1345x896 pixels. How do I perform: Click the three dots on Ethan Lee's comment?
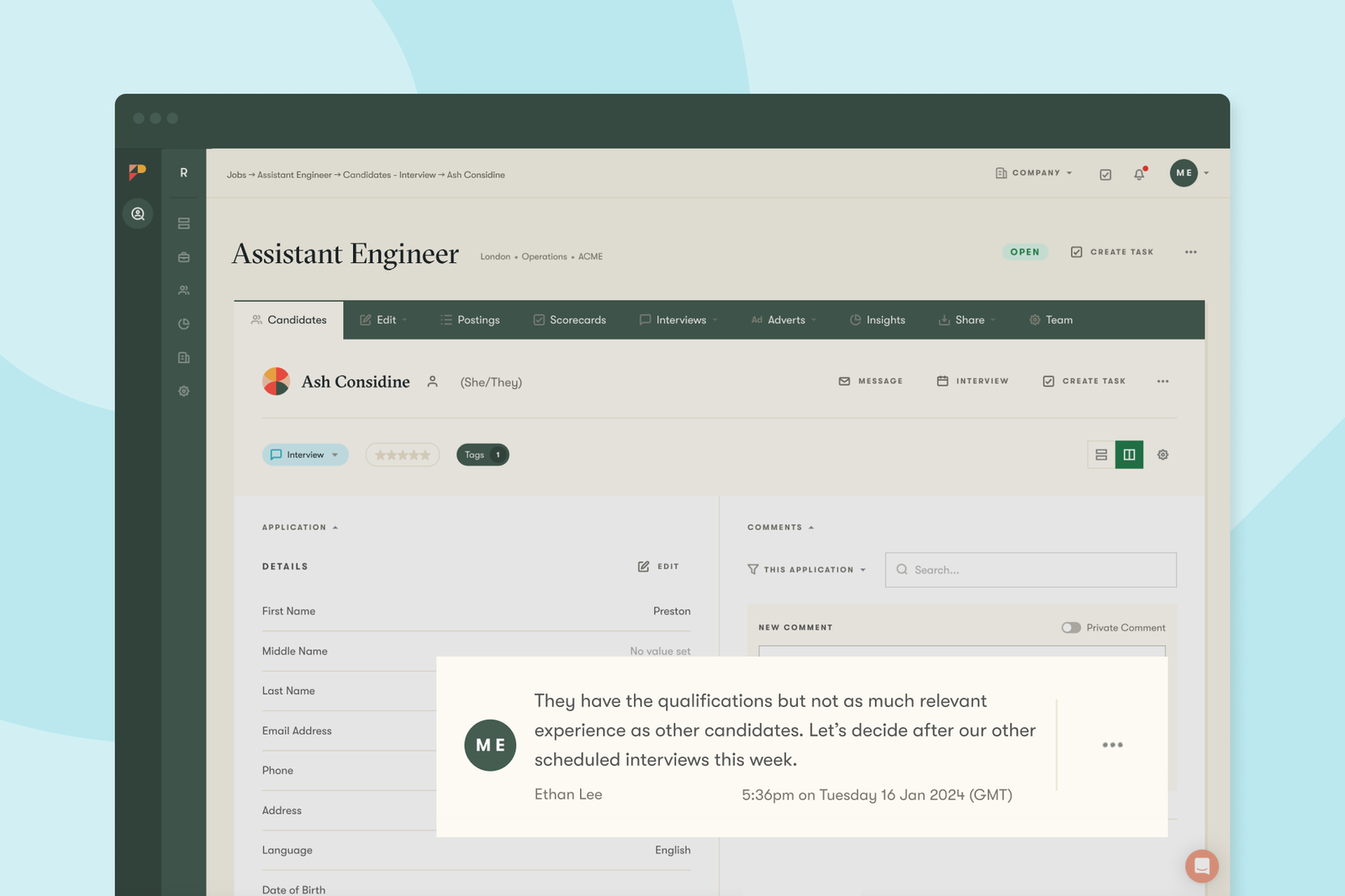pos(1112,745)
